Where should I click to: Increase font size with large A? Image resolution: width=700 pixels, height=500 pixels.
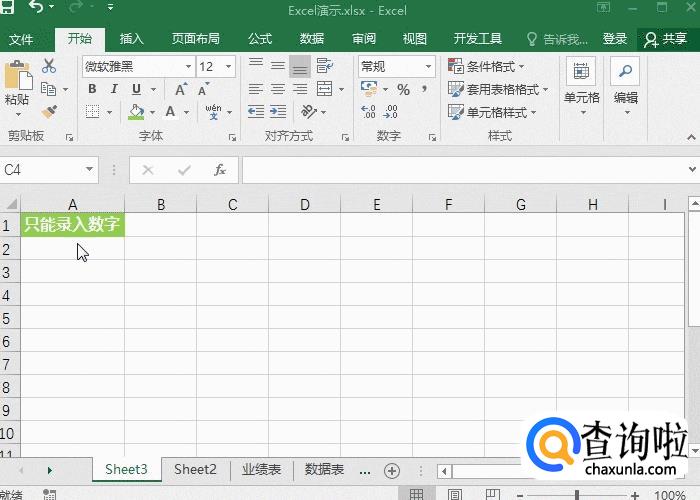[x=181, y=89]
